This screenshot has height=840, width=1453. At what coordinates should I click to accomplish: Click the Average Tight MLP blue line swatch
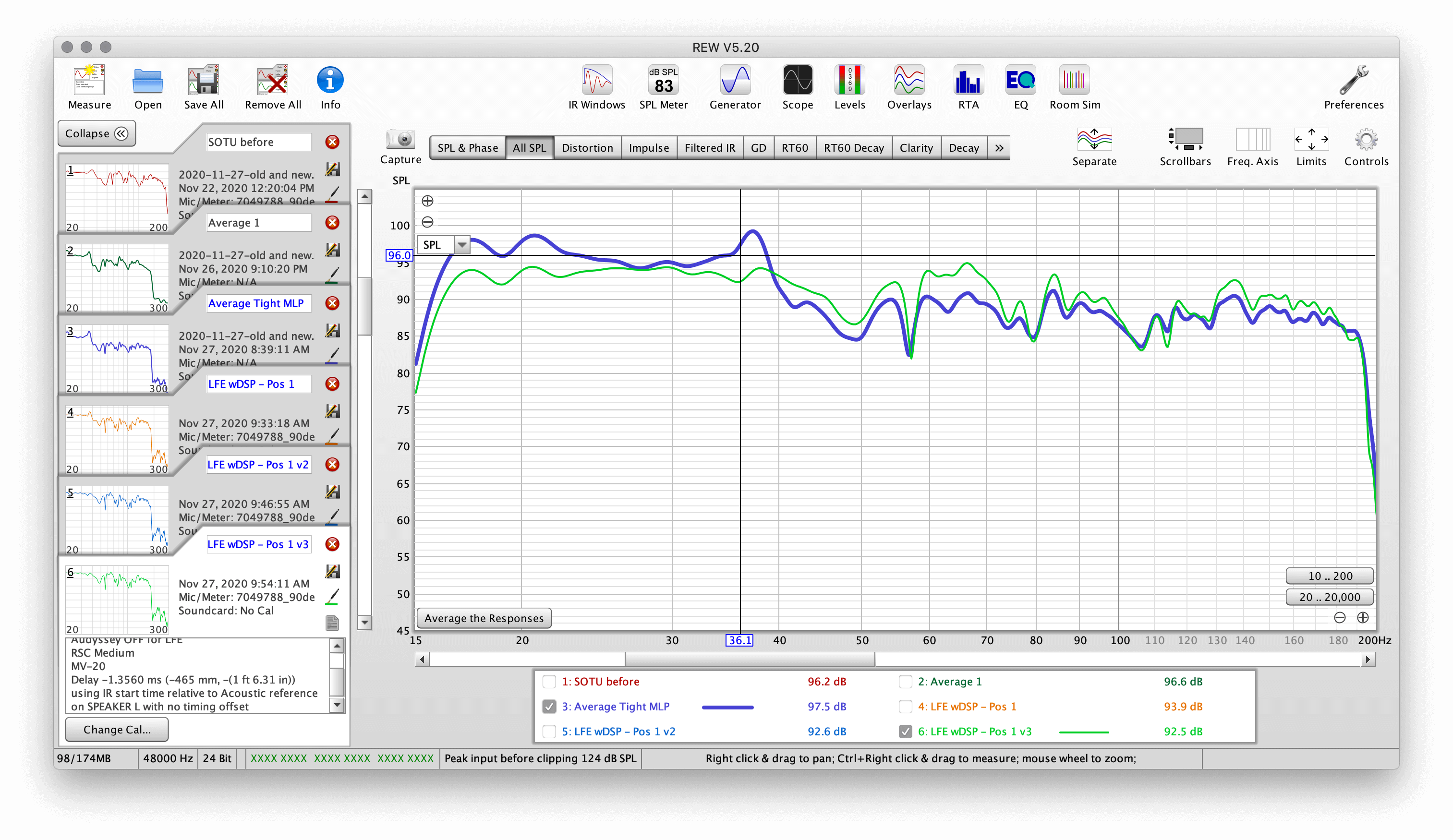[727, 708]
